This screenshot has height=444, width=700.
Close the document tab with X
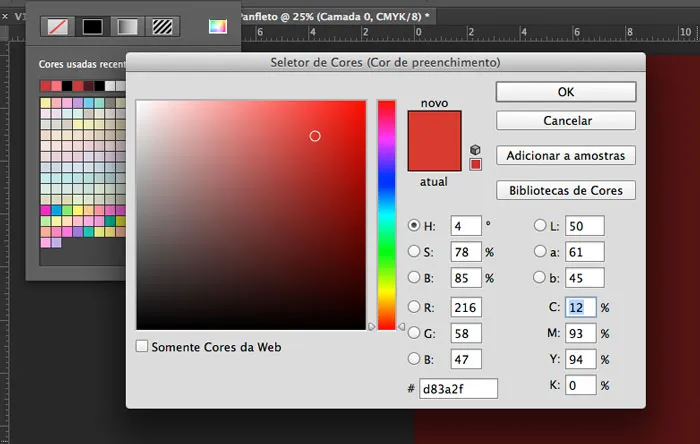coord(5,17)
